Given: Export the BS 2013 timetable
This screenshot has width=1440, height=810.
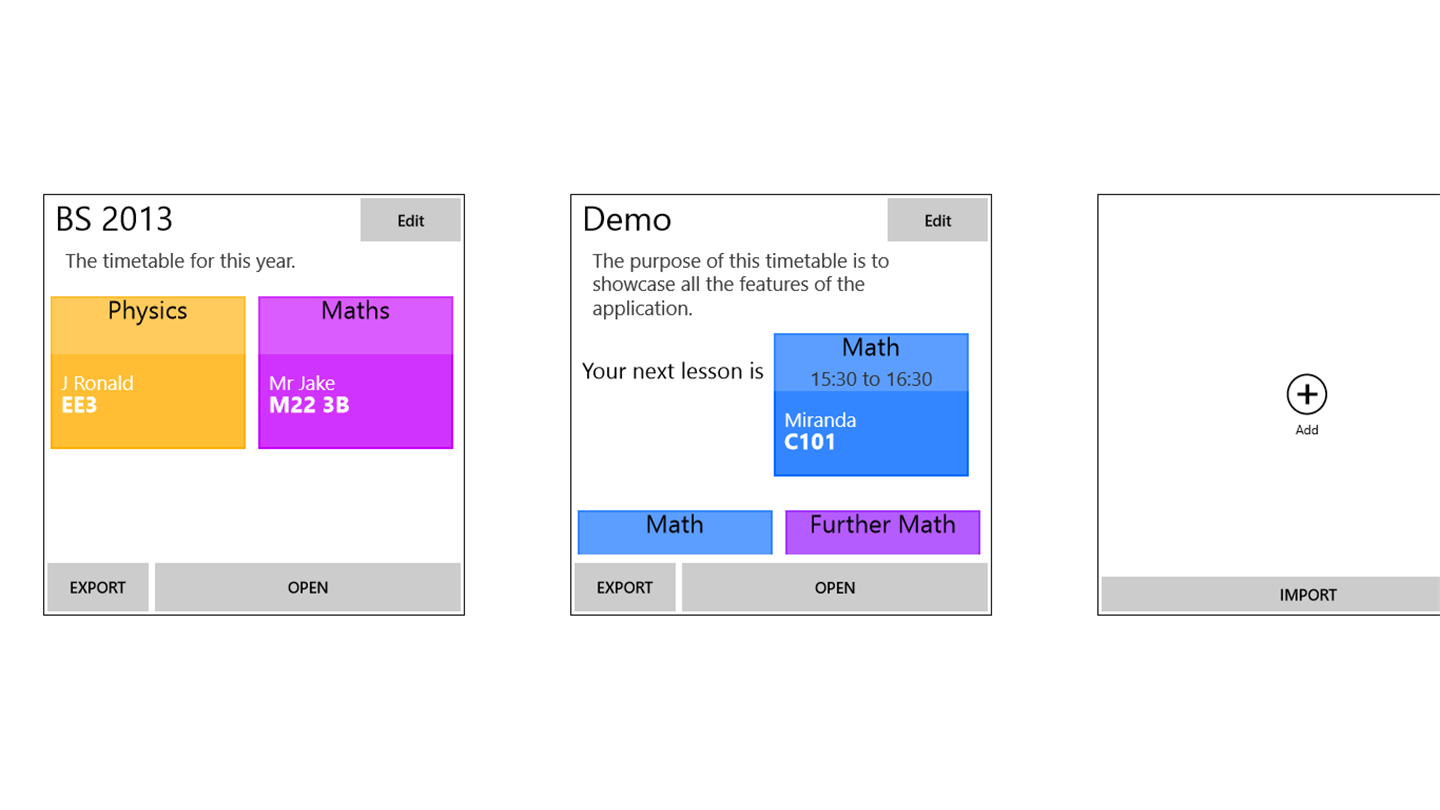Looking at the screenshot, I should [98, 587].
